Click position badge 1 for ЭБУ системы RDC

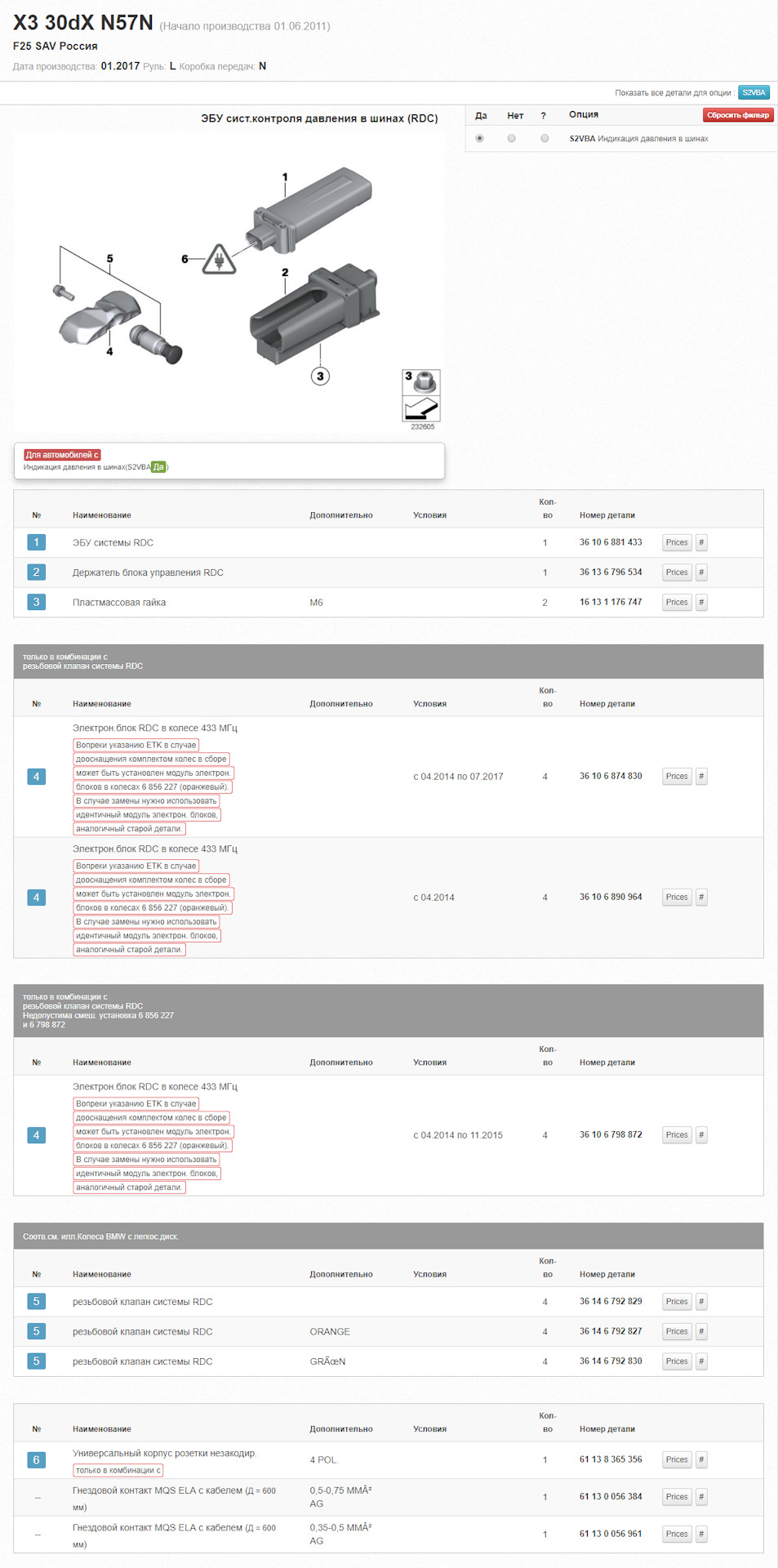point(36,542)
